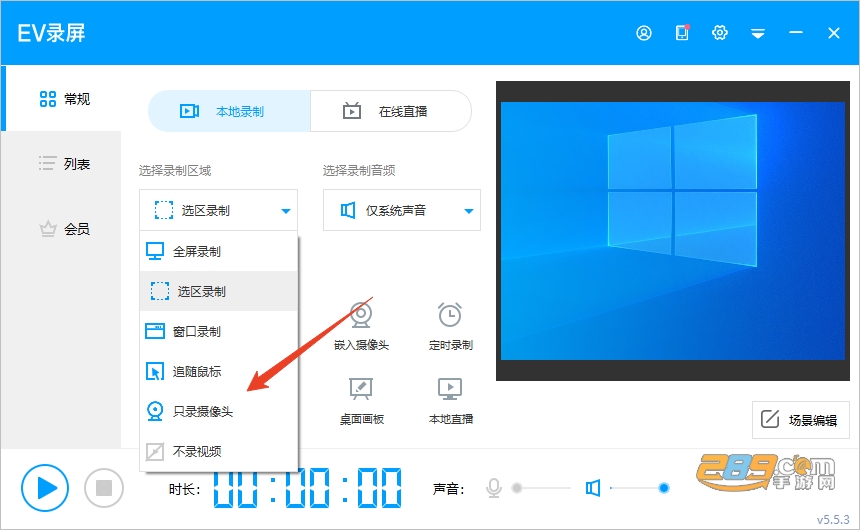Screen dimensions: 860x530
Task: Open the 本地直播 local live icon
Action: point(450,389)
